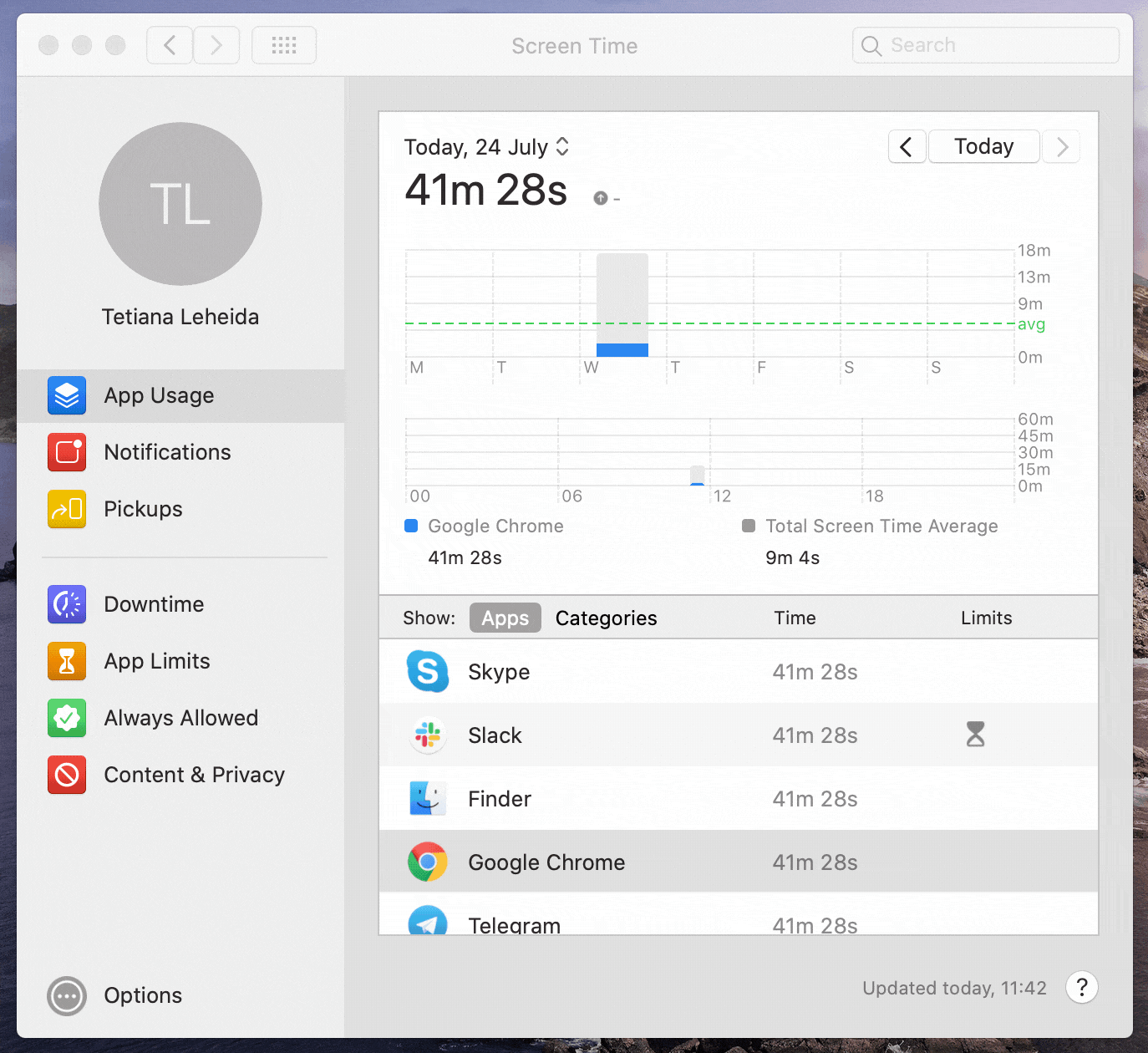Click the Tetiana Leheida user name
The height and width of the screenshot is (1053, 1148).
180,317
